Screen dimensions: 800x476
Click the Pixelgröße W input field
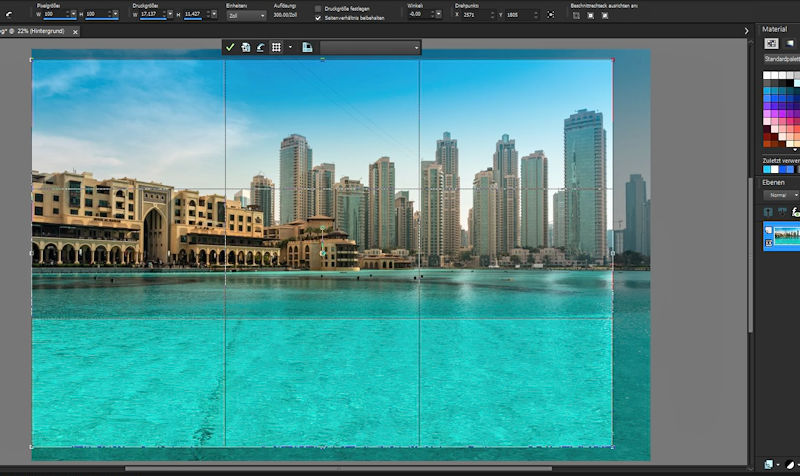[x=54, y=14]
